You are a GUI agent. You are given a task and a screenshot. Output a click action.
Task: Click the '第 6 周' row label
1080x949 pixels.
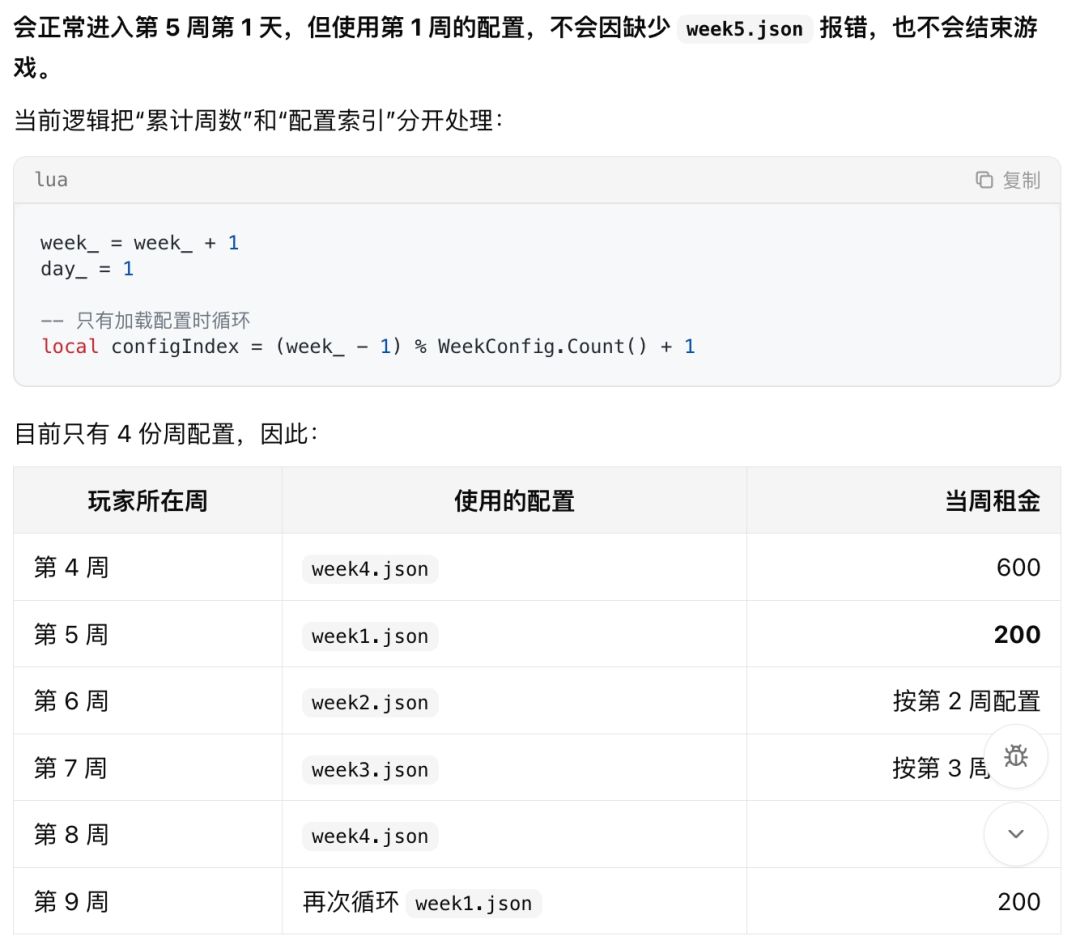click(72, 701)
